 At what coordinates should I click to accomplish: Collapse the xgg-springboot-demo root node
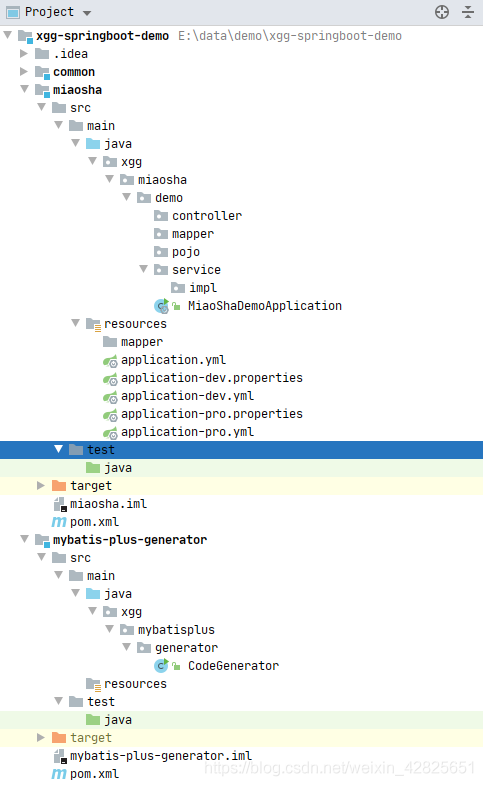[x=8, y=35]
